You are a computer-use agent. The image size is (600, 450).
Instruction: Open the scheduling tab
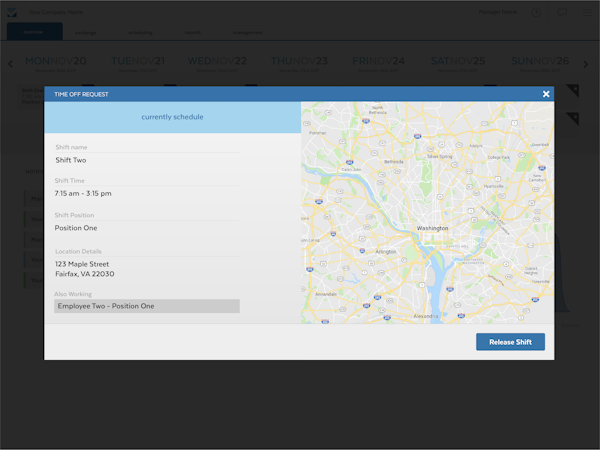click(x=140, y=33)
